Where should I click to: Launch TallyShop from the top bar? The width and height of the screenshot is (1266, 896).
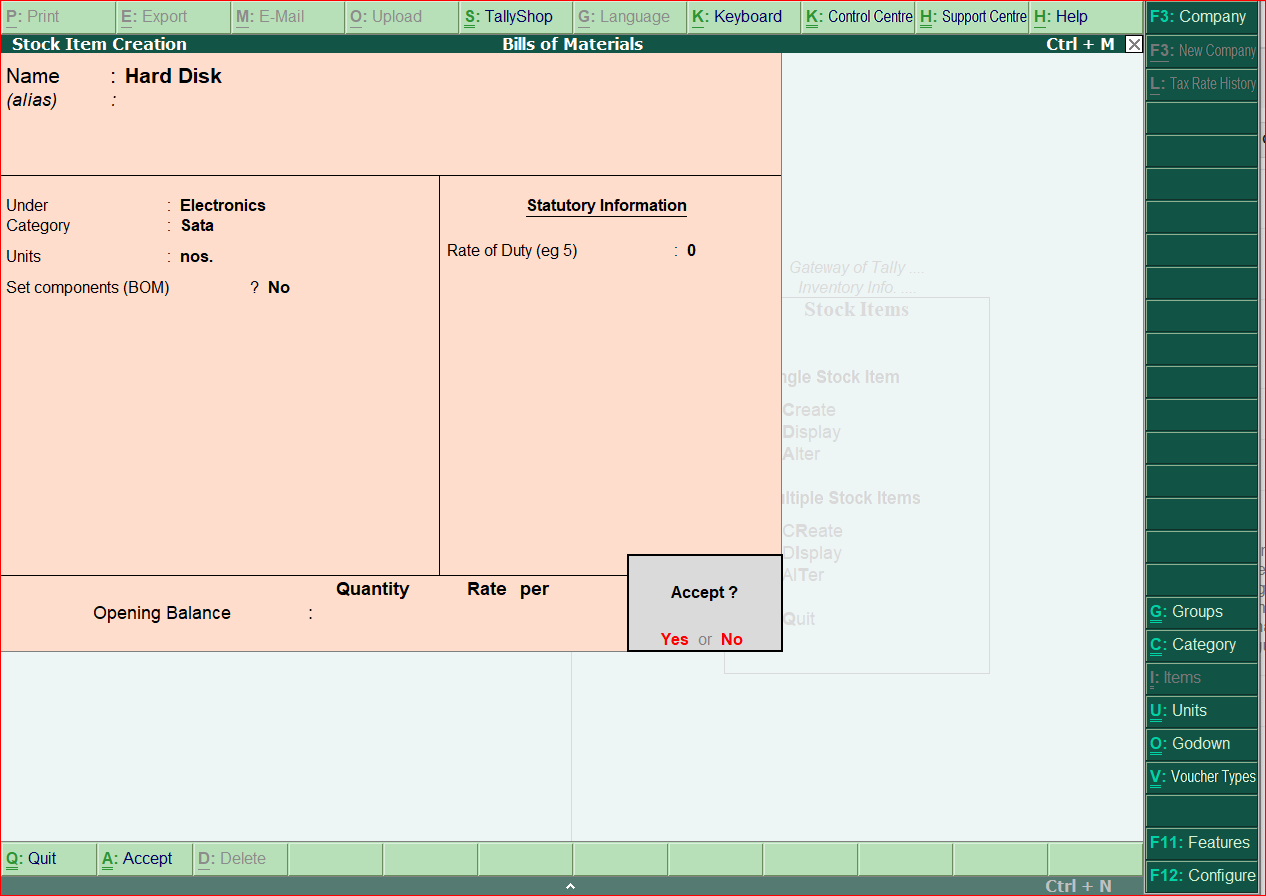(x=516, y=17)
